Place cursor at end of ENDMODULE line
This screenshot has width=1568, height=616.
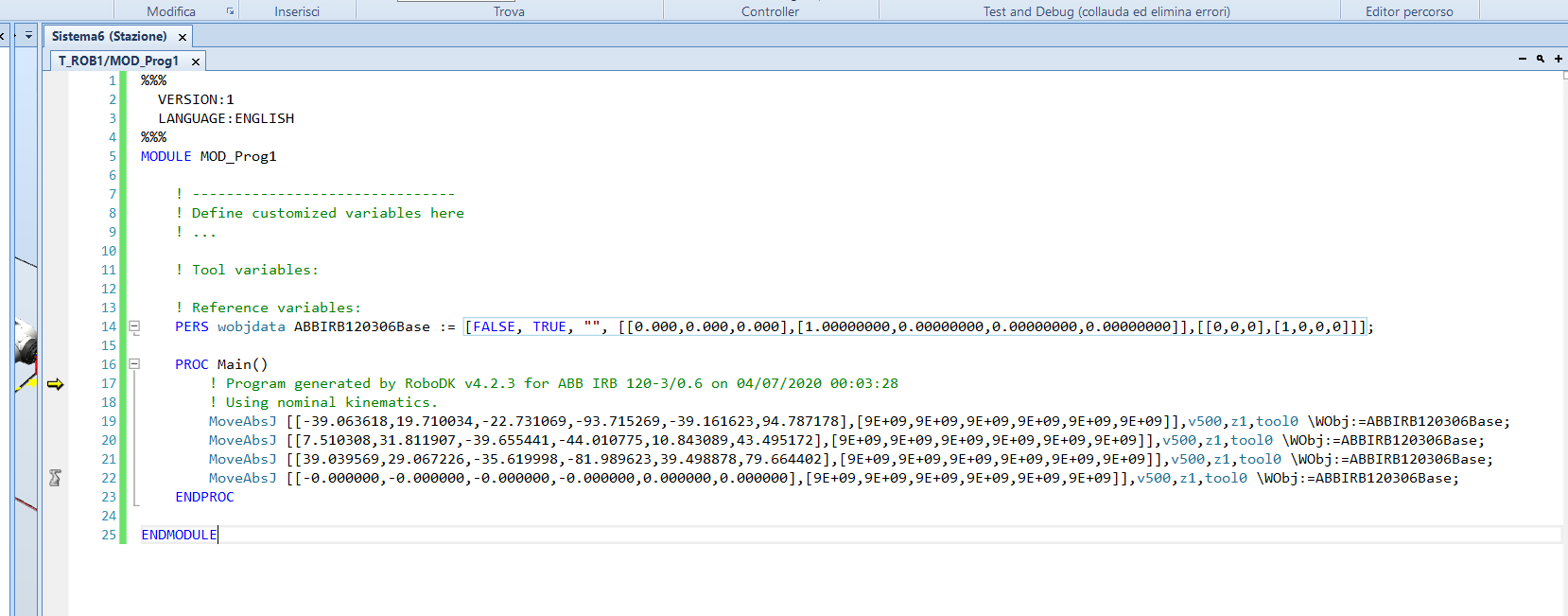click(218, 535)
